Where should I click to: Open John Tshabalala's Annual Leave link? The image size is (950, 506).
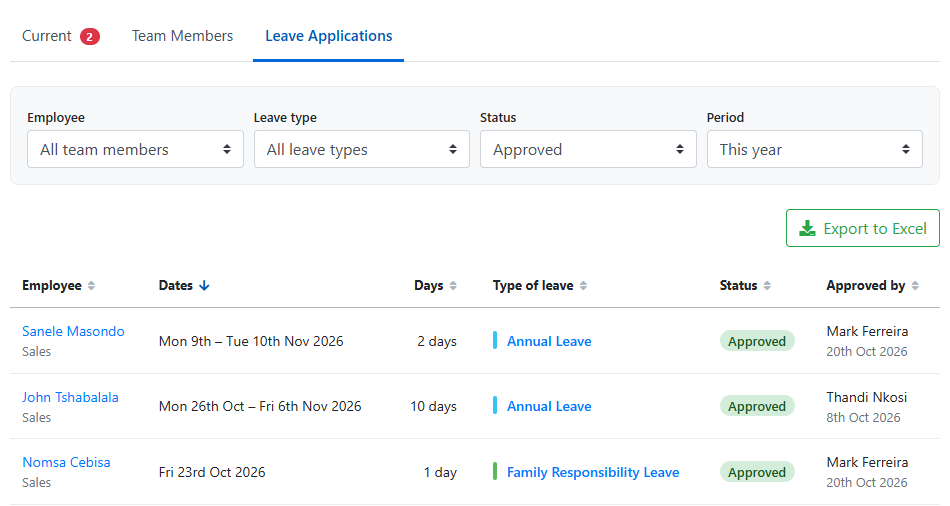click(549, 406)
